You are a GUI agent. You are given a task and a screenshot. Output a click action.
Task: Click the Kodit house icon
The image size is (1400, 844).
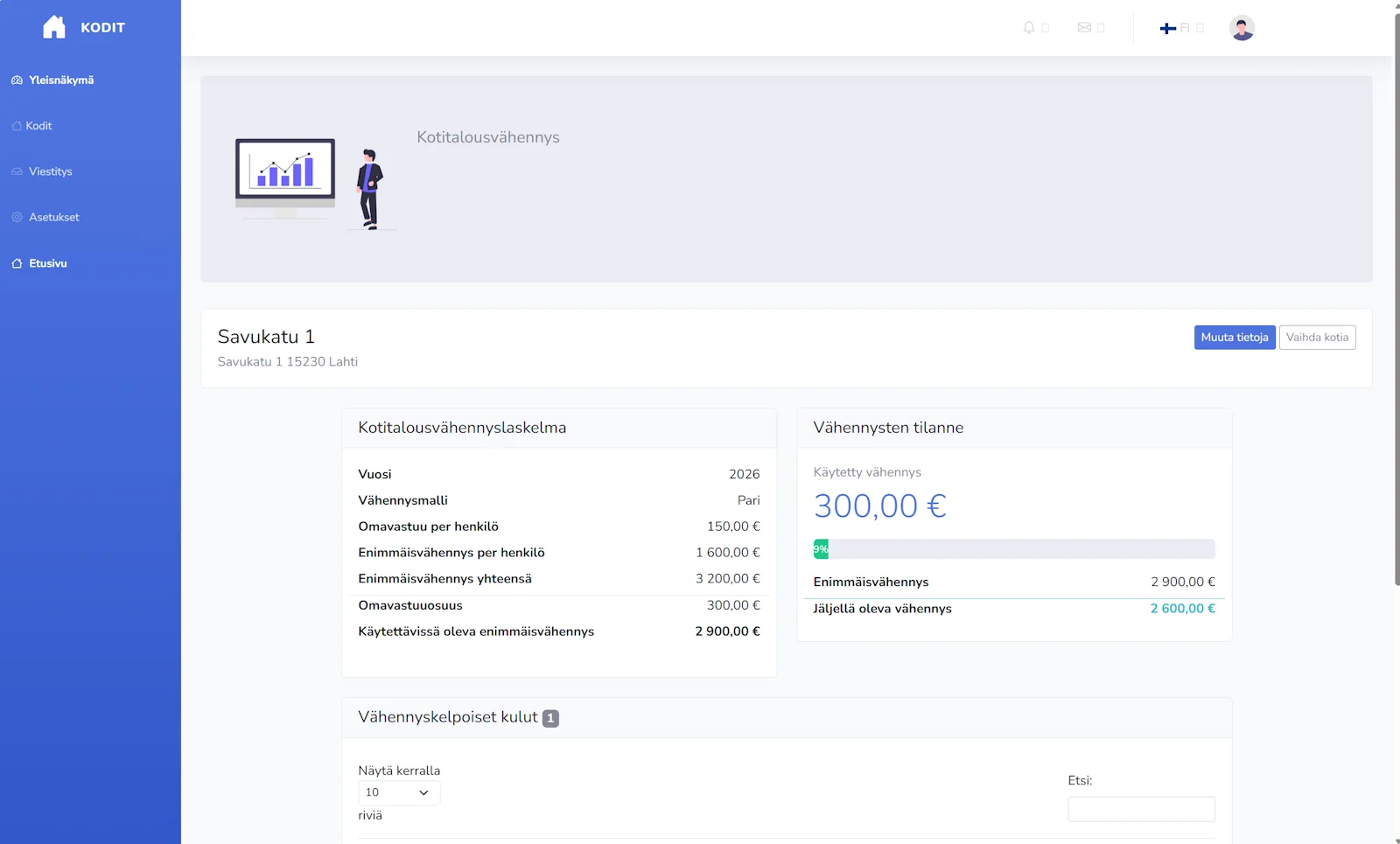tap(17, 126)
